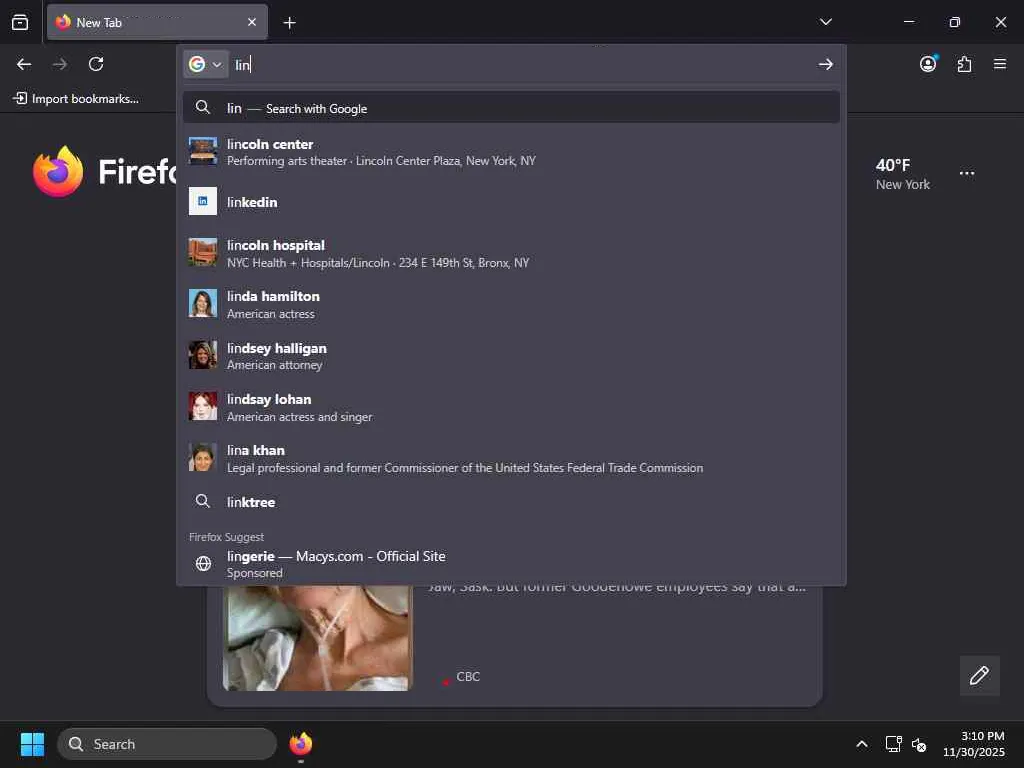Click the CBC source label
This screenshot has height=768, width=1024.
click(x=468, y=677)
